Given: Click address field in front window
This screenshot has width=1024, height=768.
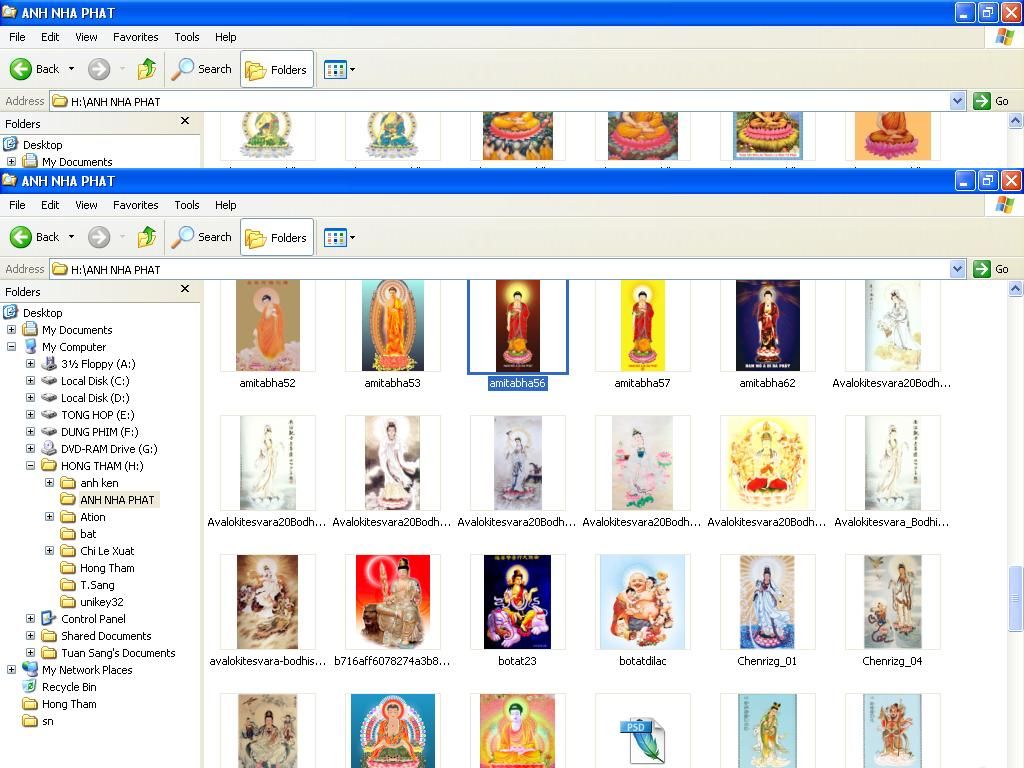Looking at the screenshot, I should [x=500, y=269].
